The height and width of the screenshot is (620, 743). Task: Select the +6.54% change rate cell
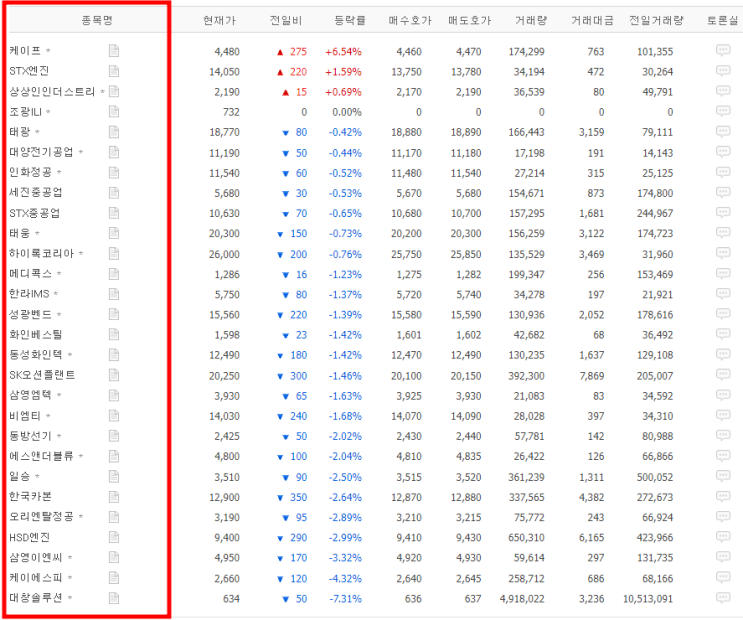(343, 51)
